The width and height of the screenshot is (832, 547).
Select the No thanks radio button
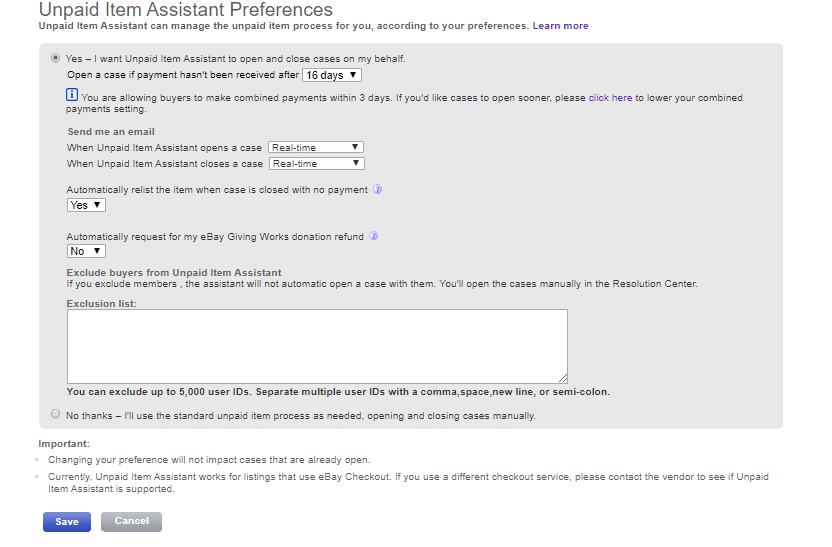point(55,414)
